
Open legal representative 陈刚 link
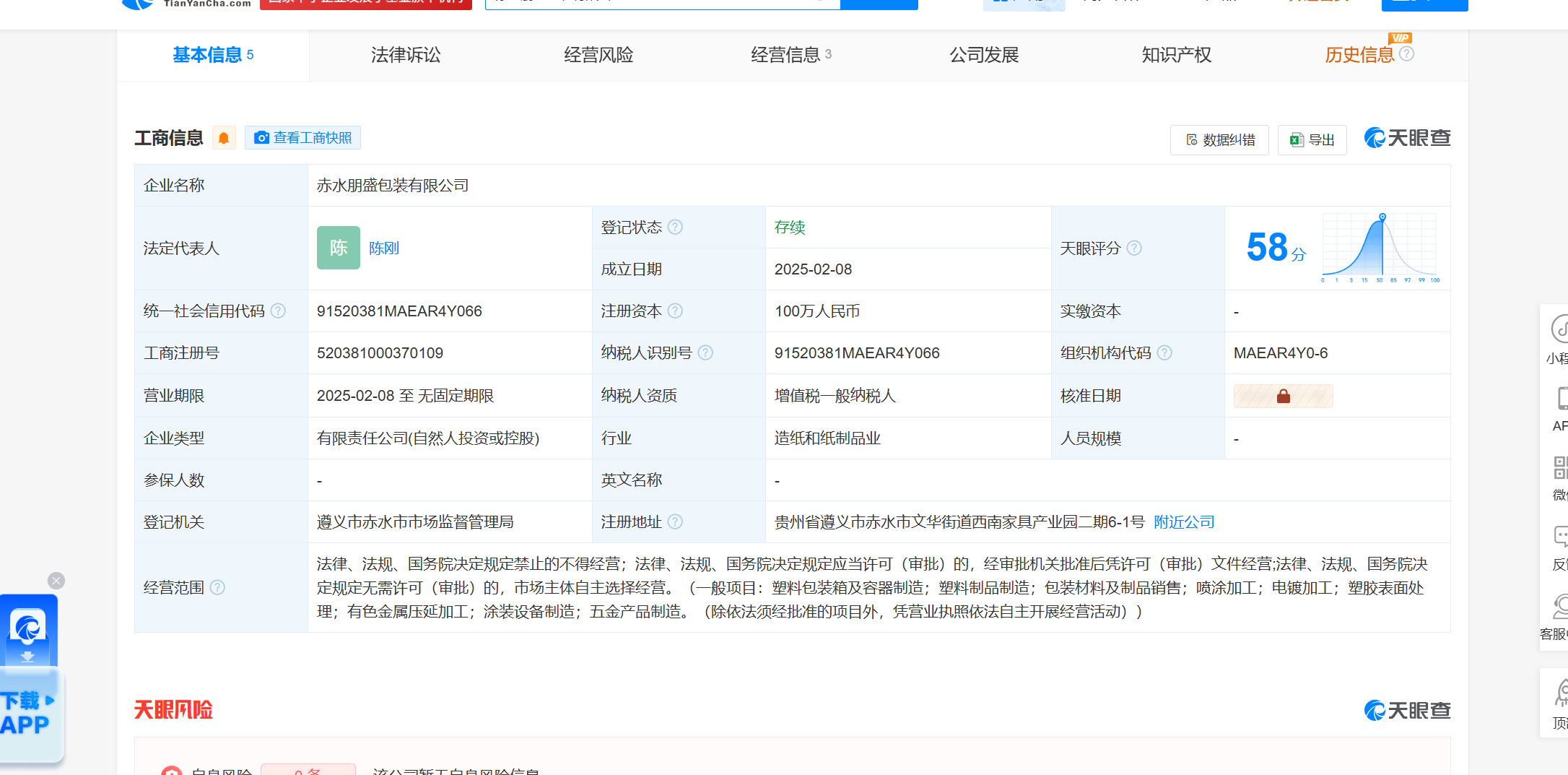pyautogui.click(x=384, y=248)
